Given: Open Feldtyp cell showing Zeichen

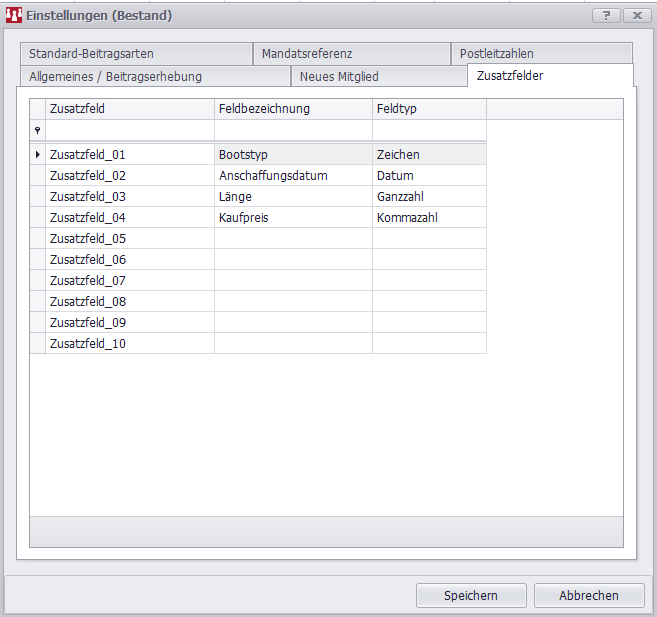Looking at the screenshot, I should click(x=429, y=155).
